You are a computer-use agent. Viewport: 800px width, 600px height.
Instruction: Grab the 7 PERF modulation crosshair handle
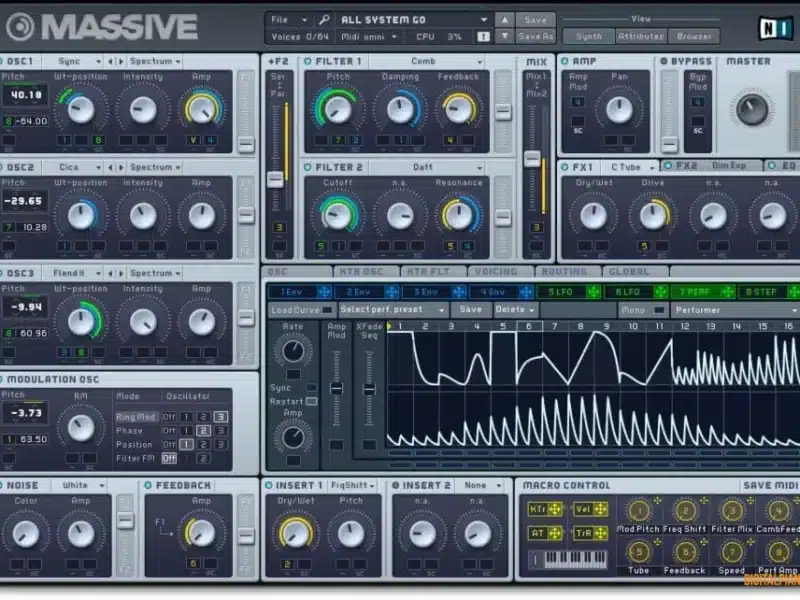pos(728,292)
